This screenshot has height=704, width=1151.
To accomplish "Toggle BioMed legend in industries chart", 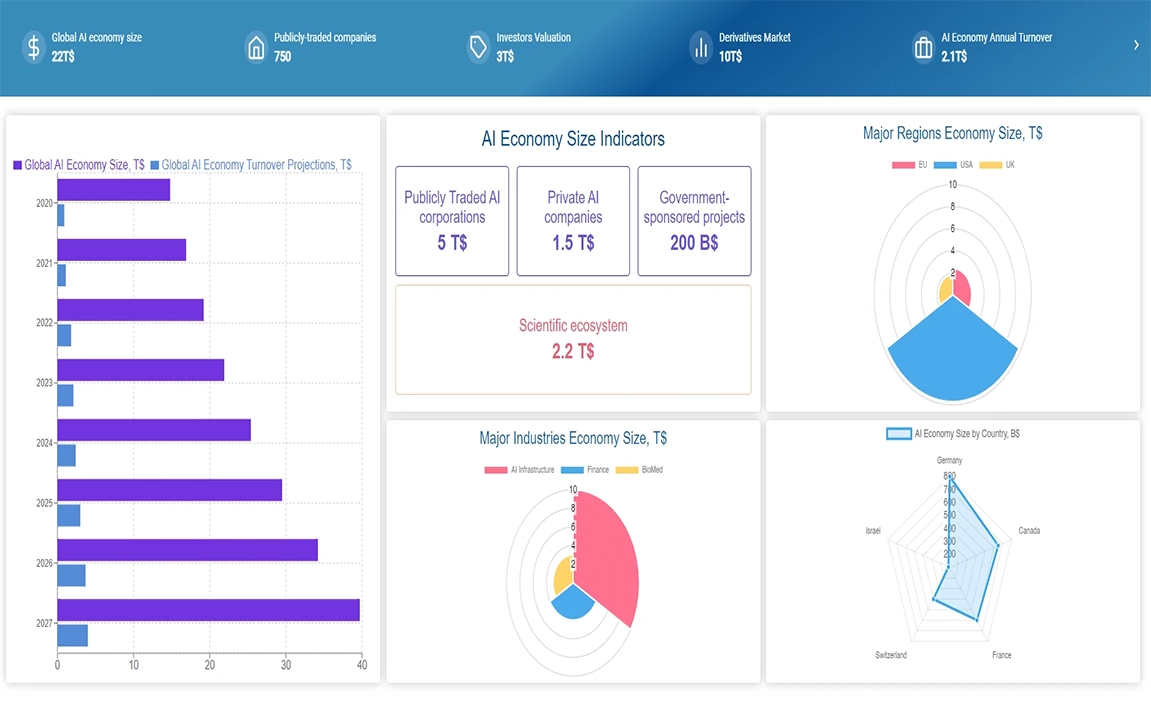I will click(x=639, y=470).
